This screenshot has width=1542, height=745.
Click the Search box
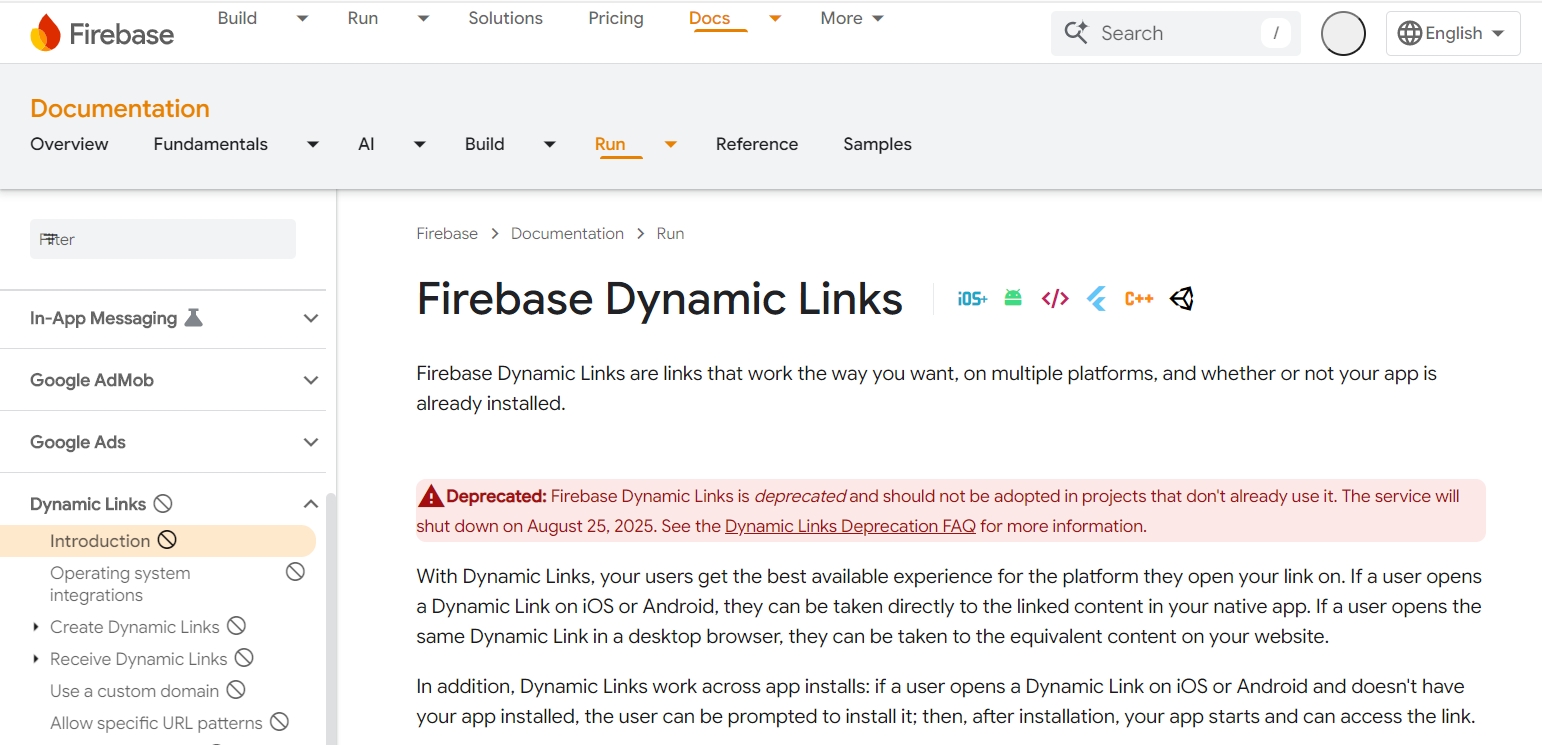click(1176, 33)
